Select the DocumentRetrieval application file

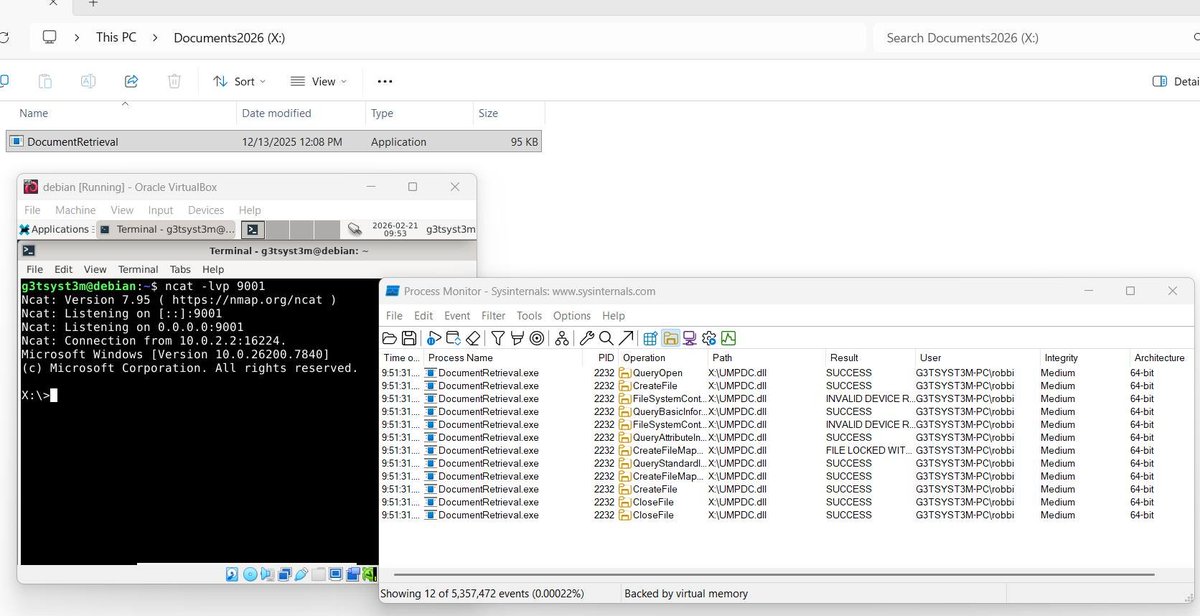273,142
